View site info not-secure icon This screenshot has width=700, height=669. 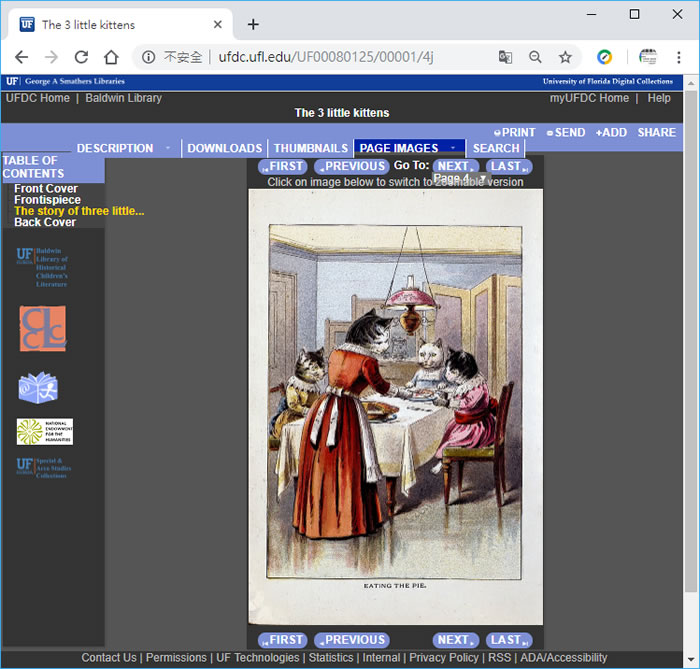[148, 57]
